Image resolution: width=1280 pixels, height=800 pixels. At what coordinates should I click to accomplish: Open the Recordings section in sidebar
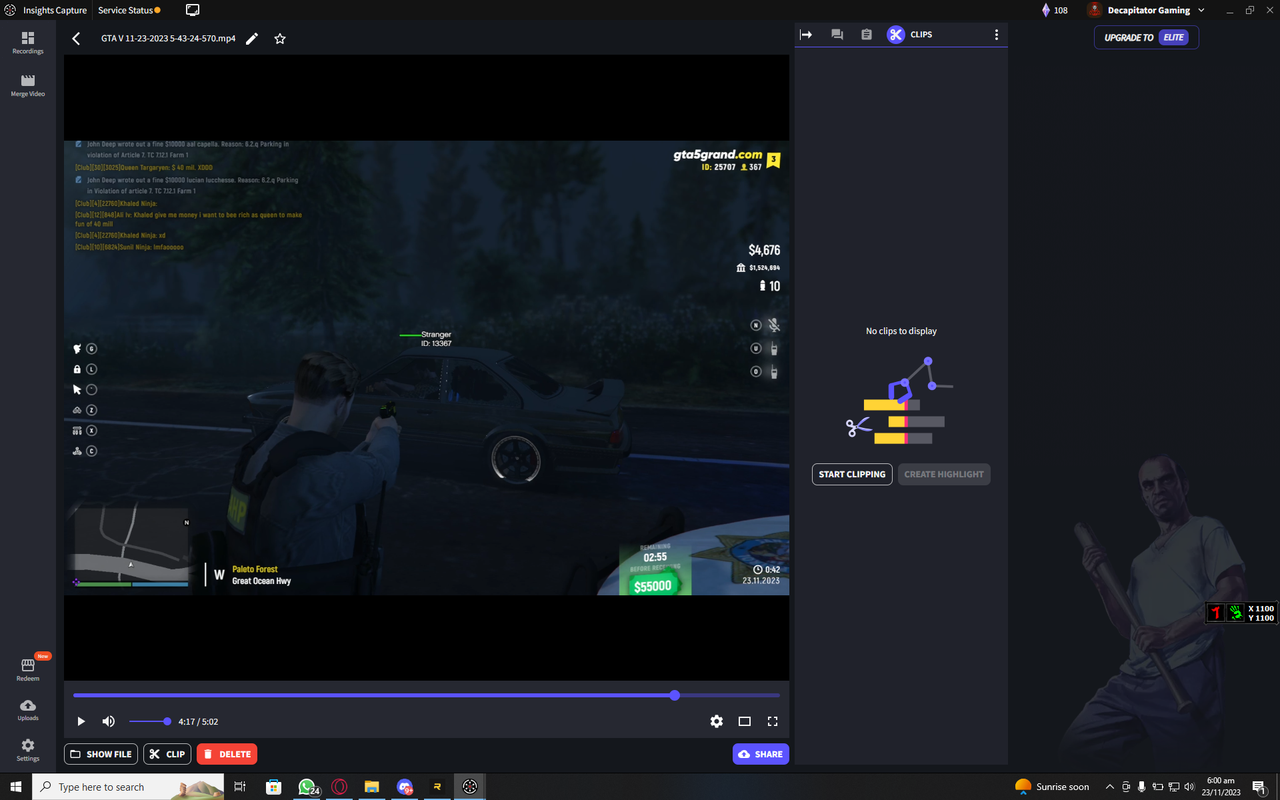[x=27, y=42]
